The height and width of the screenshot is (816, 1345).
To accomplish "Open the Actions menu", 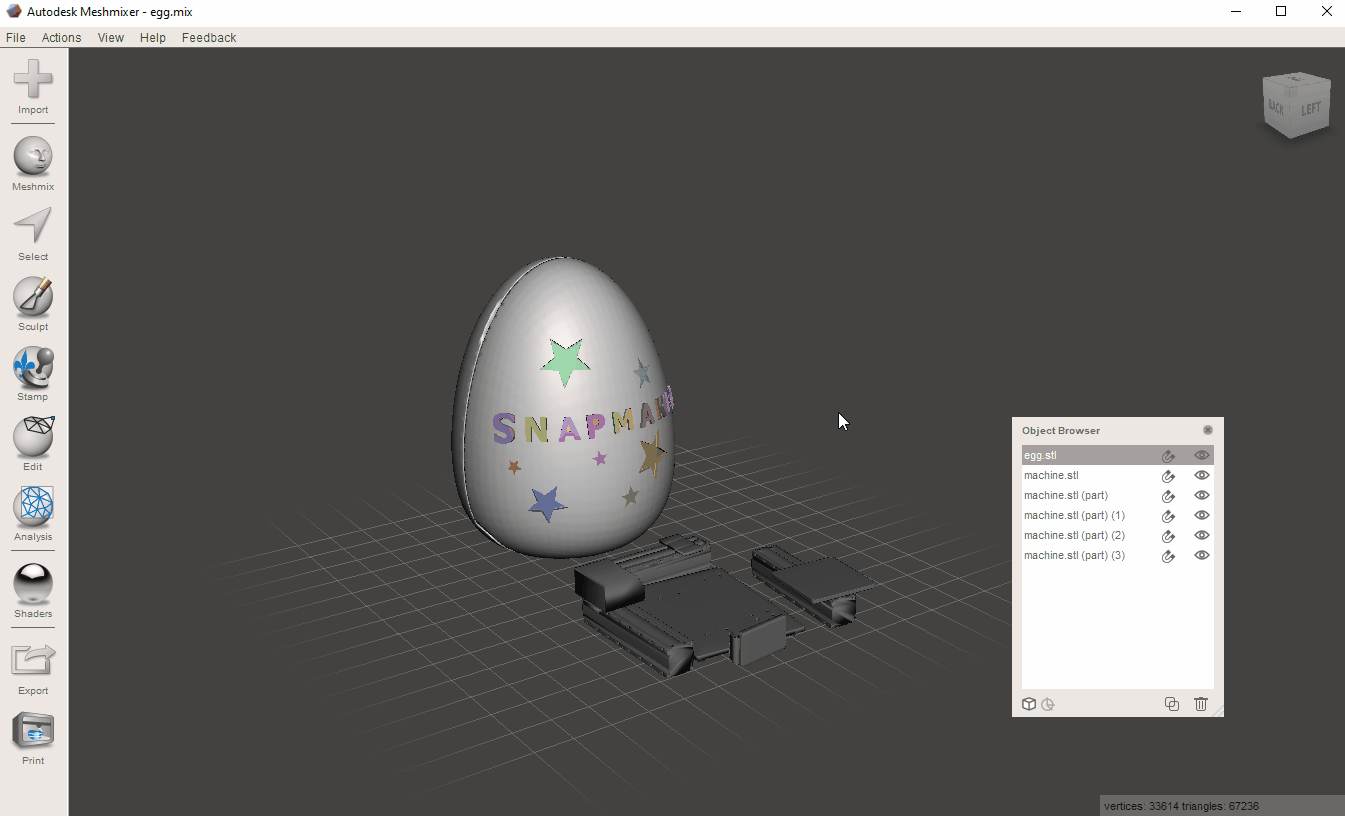I will point(61,38).
